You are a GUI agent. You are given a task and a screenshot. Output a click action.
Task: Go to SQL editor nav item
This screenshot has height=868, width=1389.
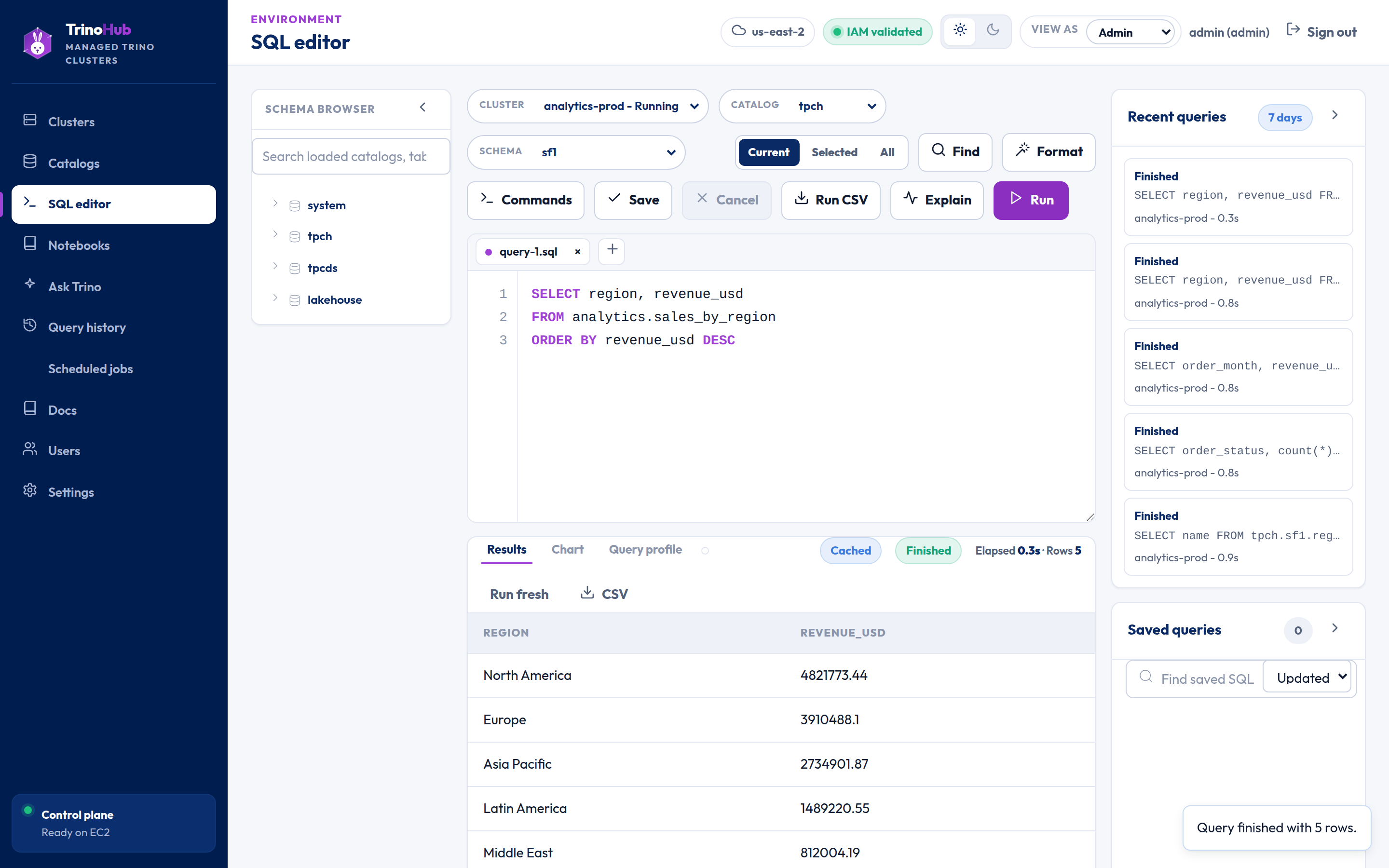tap(114, 204)
